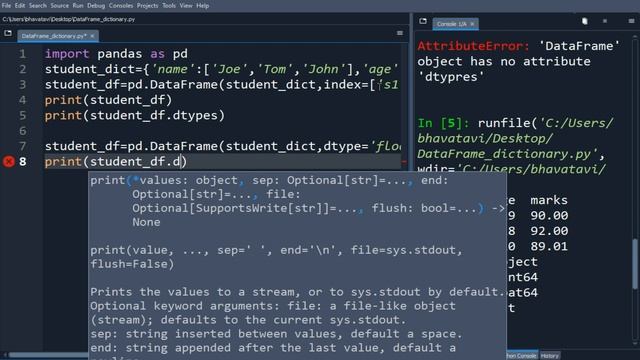Open the Debug menu
The width and height of the screenshot is (640, 360).
tap(96, 6)
